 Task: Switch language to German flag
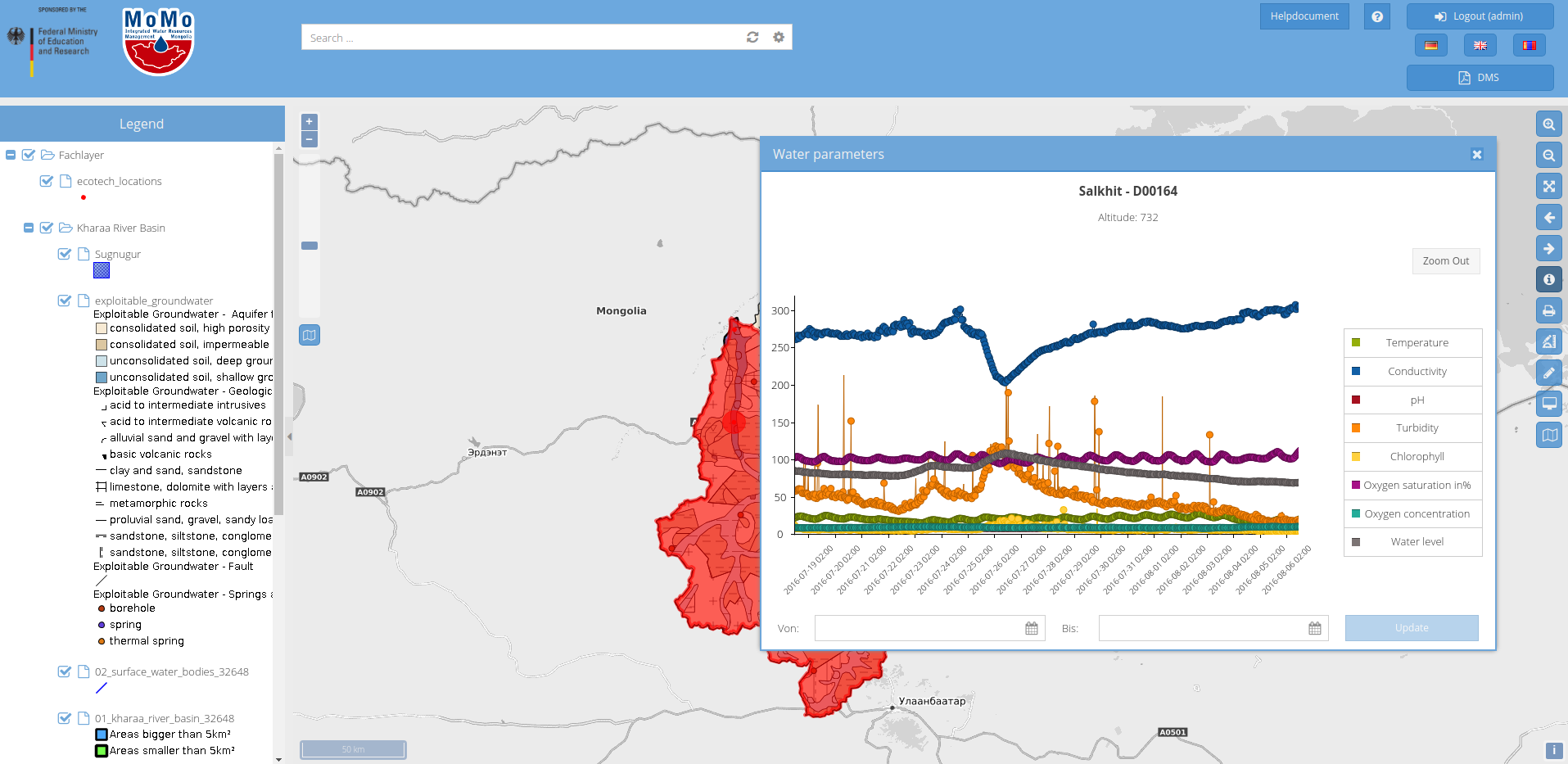pos(1431,45)
